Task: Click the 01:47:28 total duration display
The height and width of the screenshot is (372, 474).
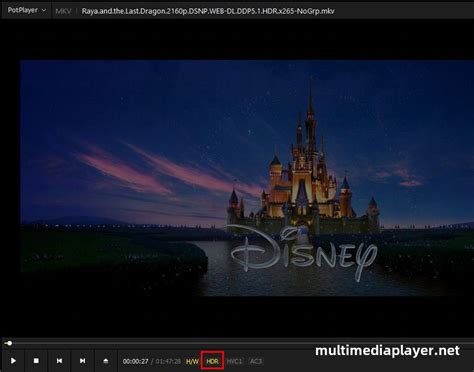Action: [168, 361]
